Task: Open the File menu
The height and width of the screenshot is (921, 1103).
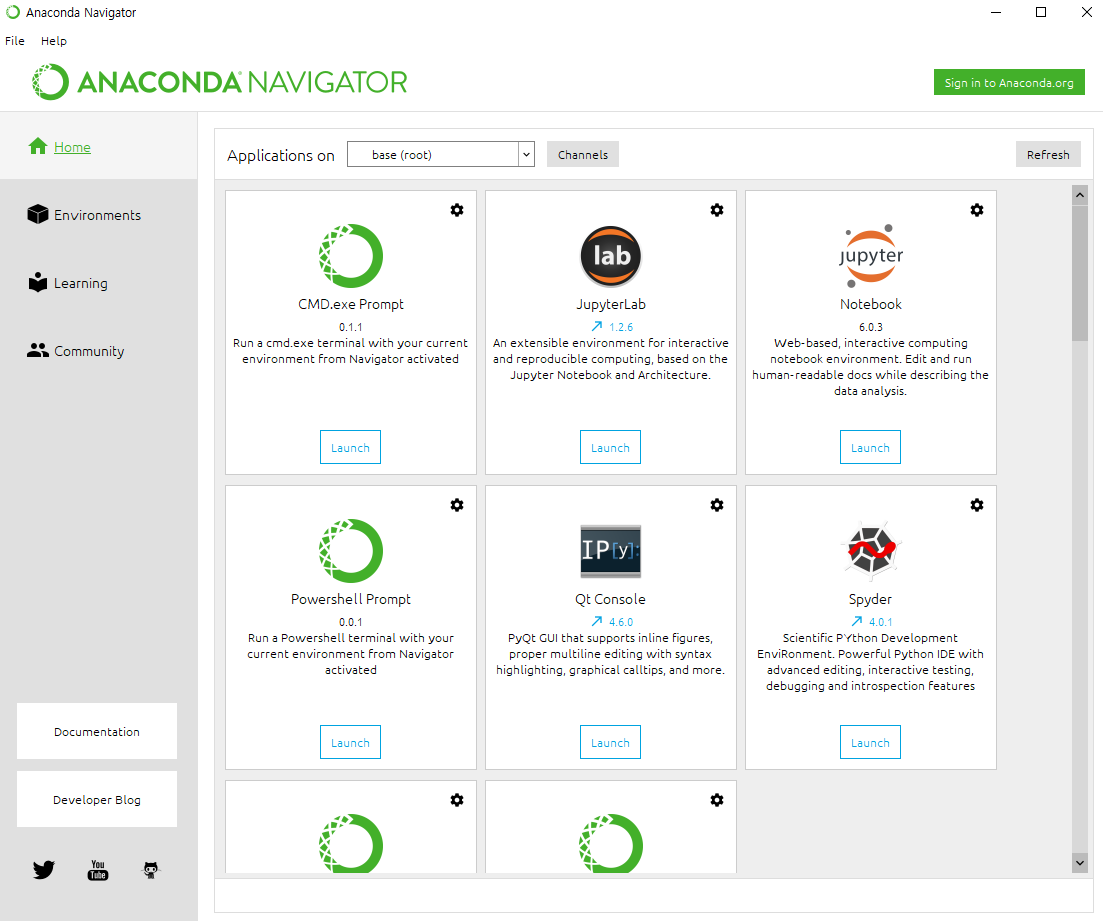Action: pyautogui.click(x=15, y=41)
